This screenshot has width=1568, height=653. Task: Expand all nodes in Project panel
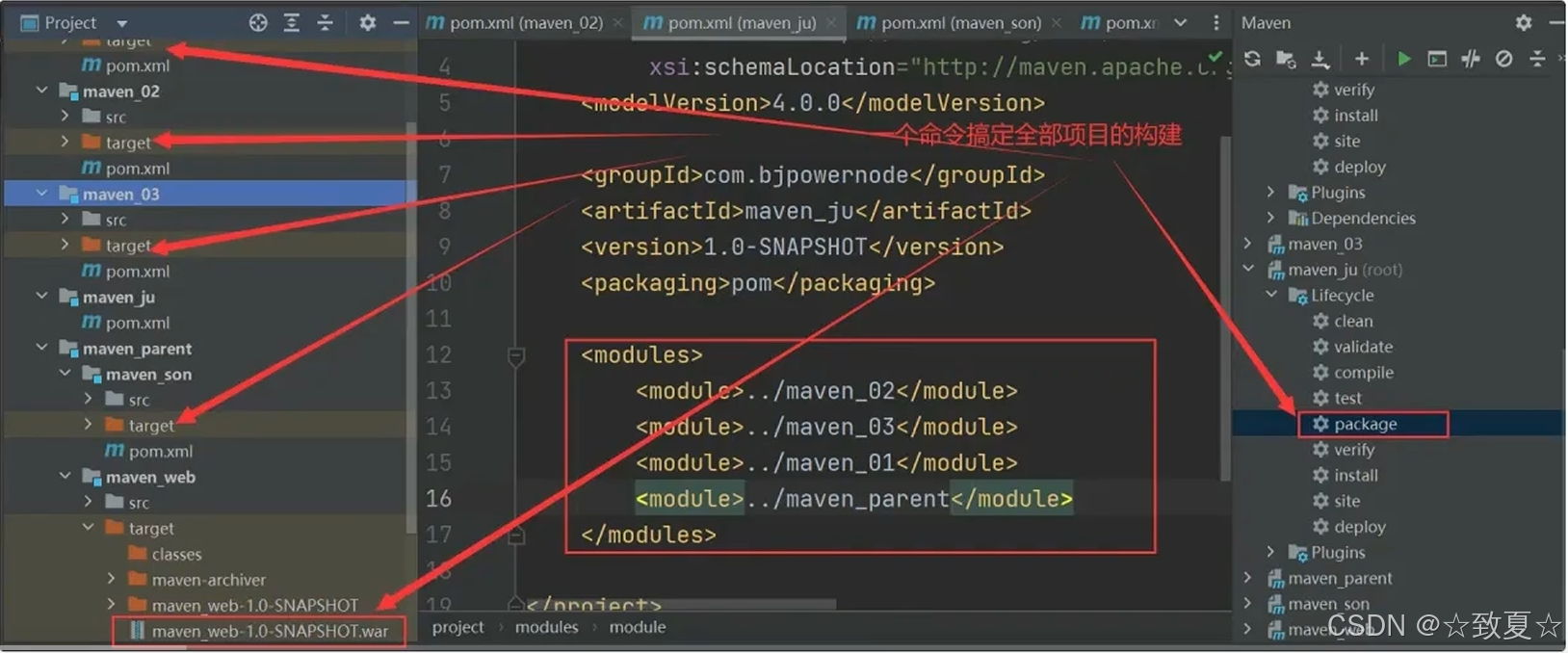pos(292,22)
